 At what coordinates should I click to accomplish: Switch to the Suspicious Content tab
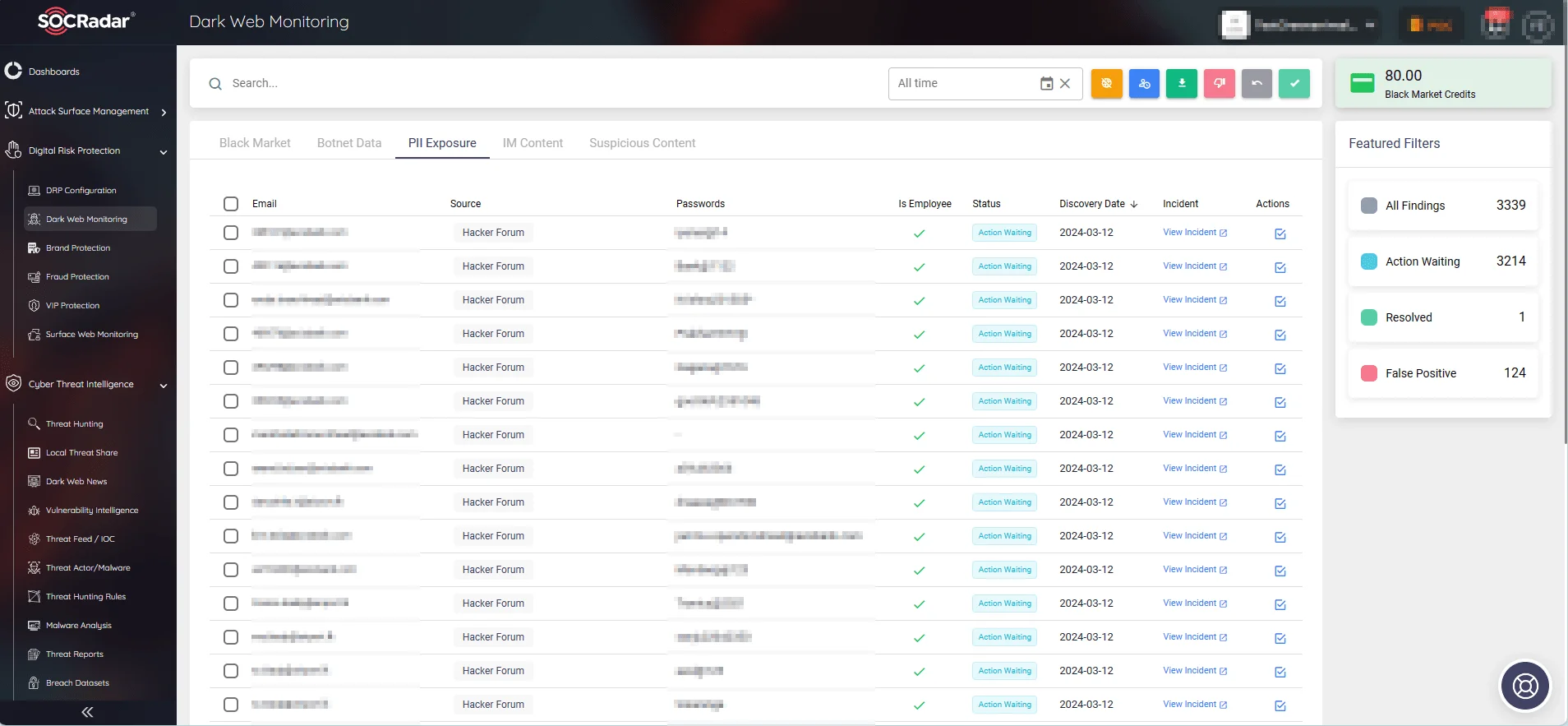coord(642,143)
